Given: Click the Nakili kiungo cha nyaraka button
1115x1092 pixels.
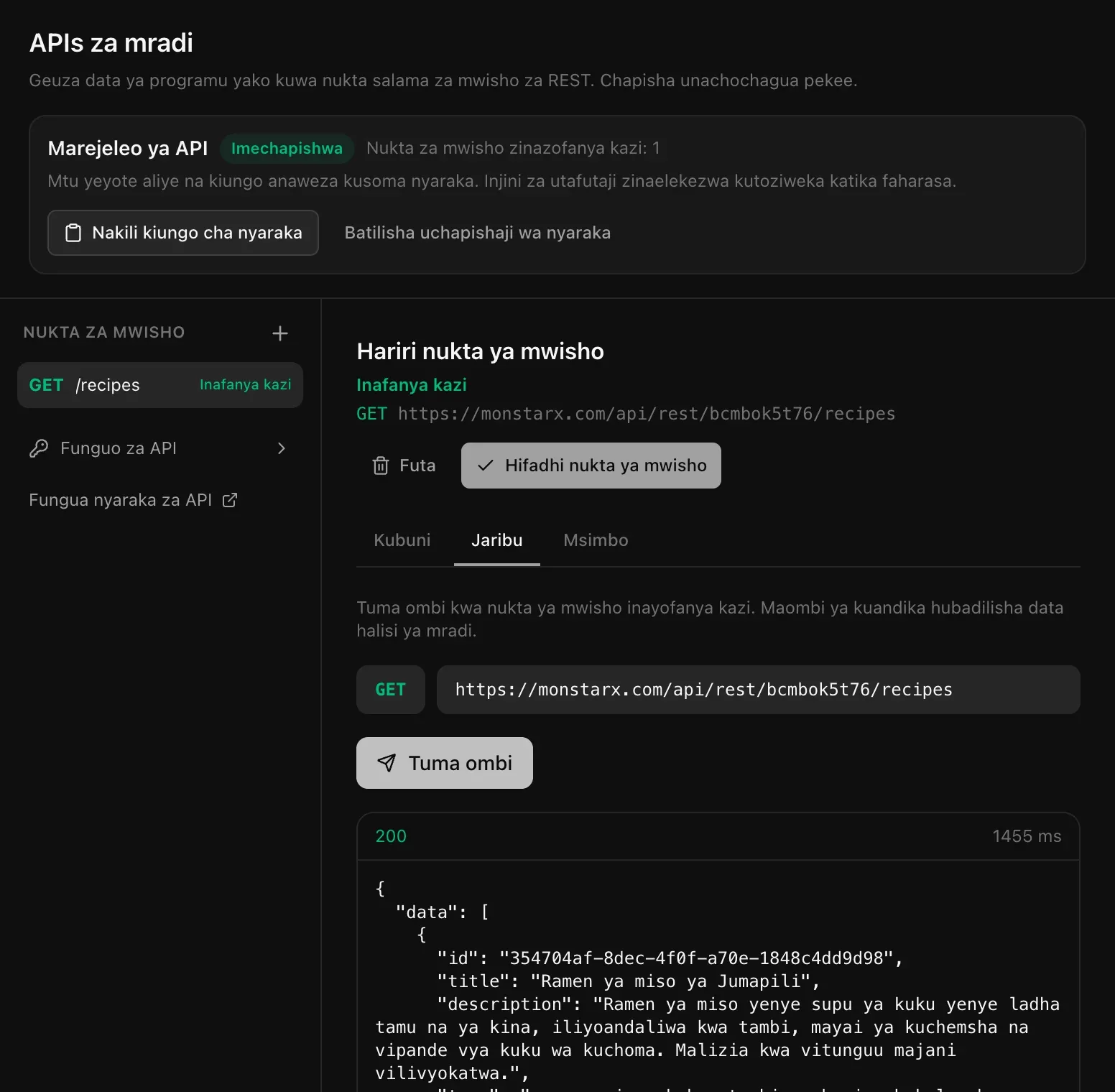Looking at the screenshot, I should (x=183, y=233).
